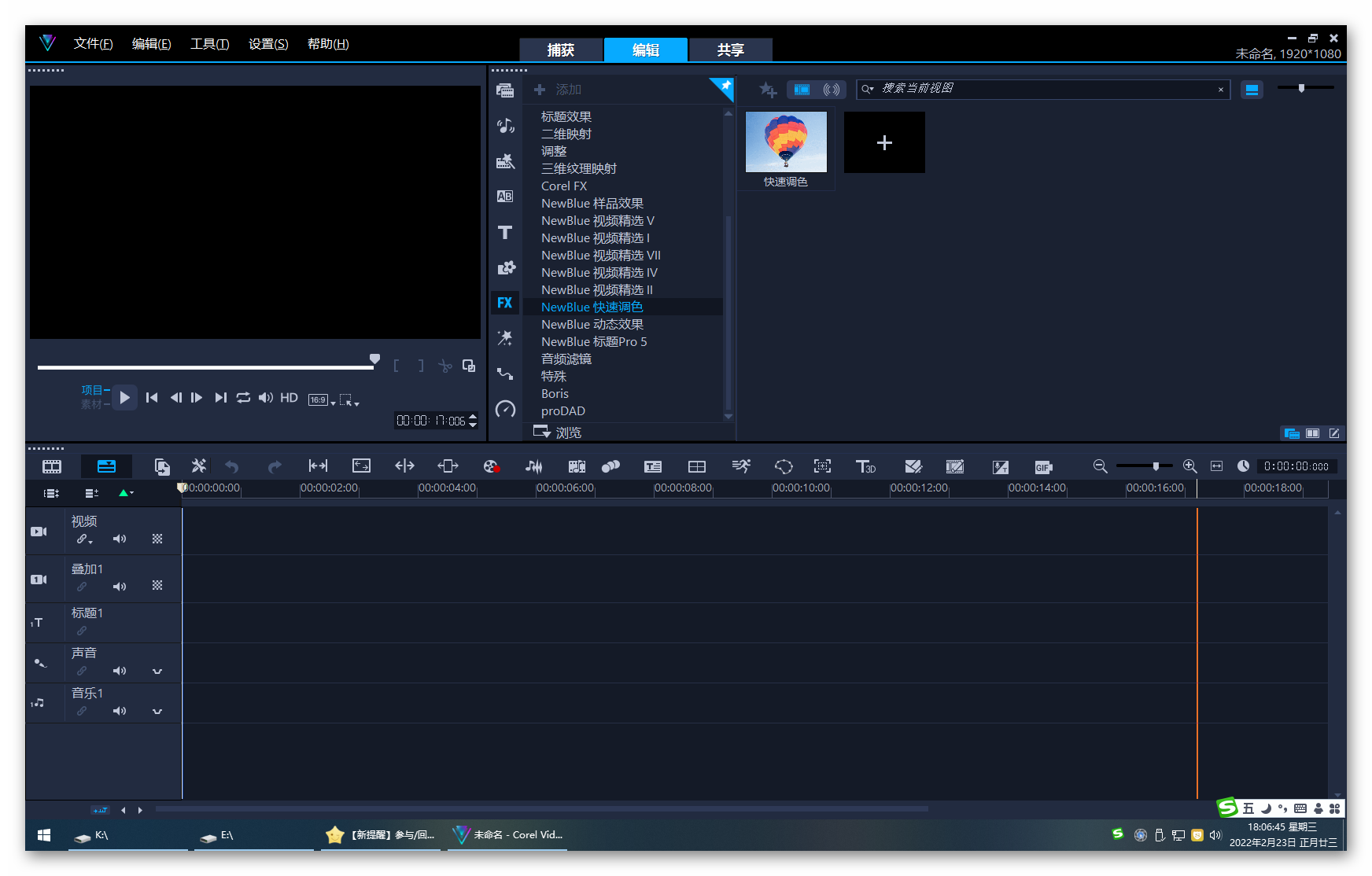Mute the 叠加1 overlay track speaker
This screenshot has height=876, width=1372.
[120, 587]
